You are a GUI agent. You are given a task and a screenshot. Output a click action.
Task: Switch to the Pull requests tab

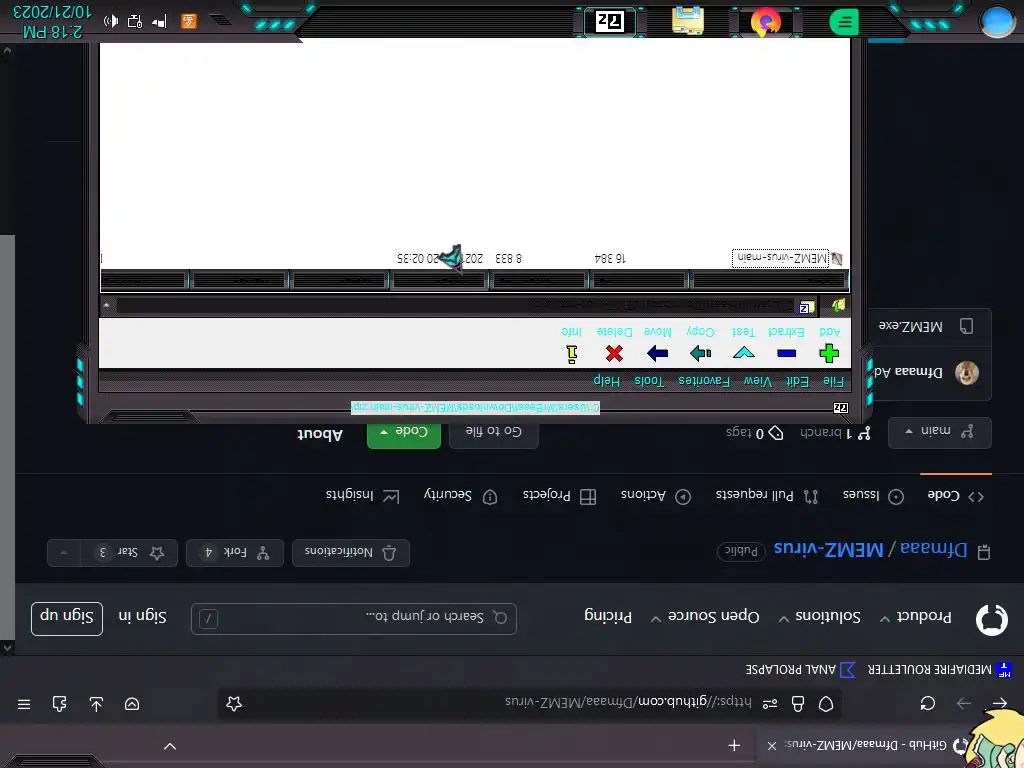[x=766, y=496]
